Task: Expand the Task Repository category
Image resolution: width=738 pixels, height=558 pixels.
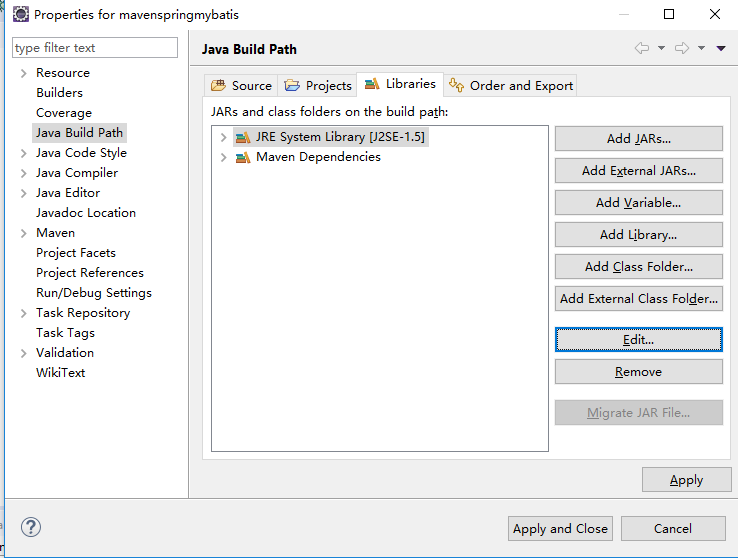Action: click(x=24, y=313)
